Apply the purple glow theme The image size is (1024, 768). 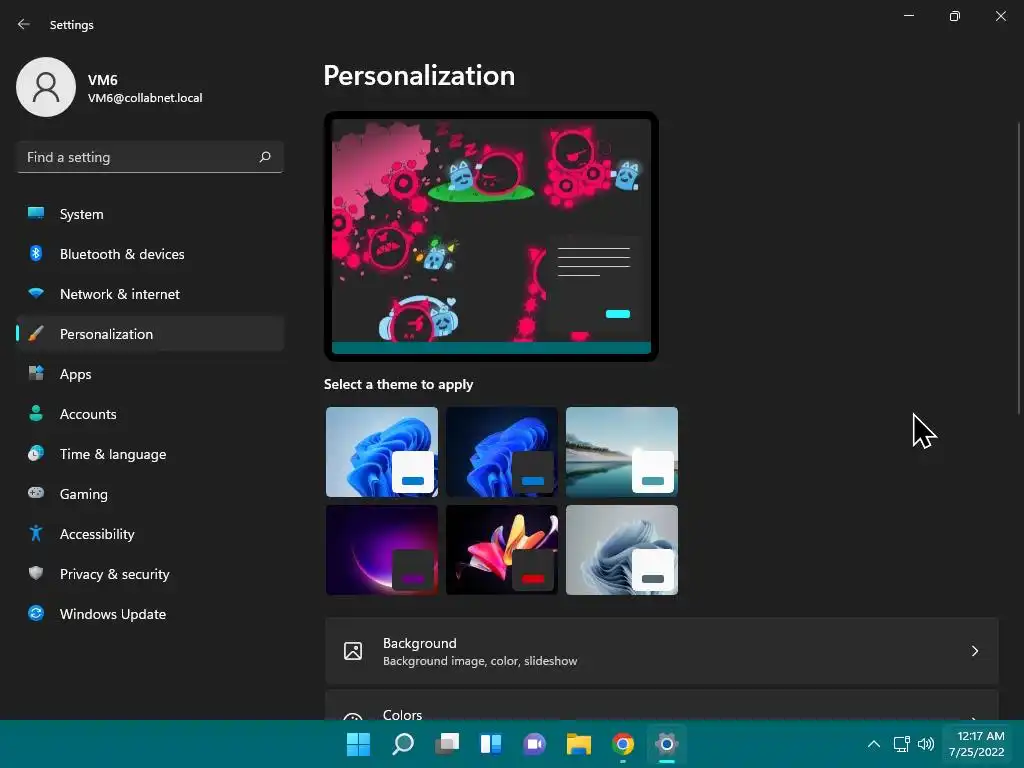[382, 550]
